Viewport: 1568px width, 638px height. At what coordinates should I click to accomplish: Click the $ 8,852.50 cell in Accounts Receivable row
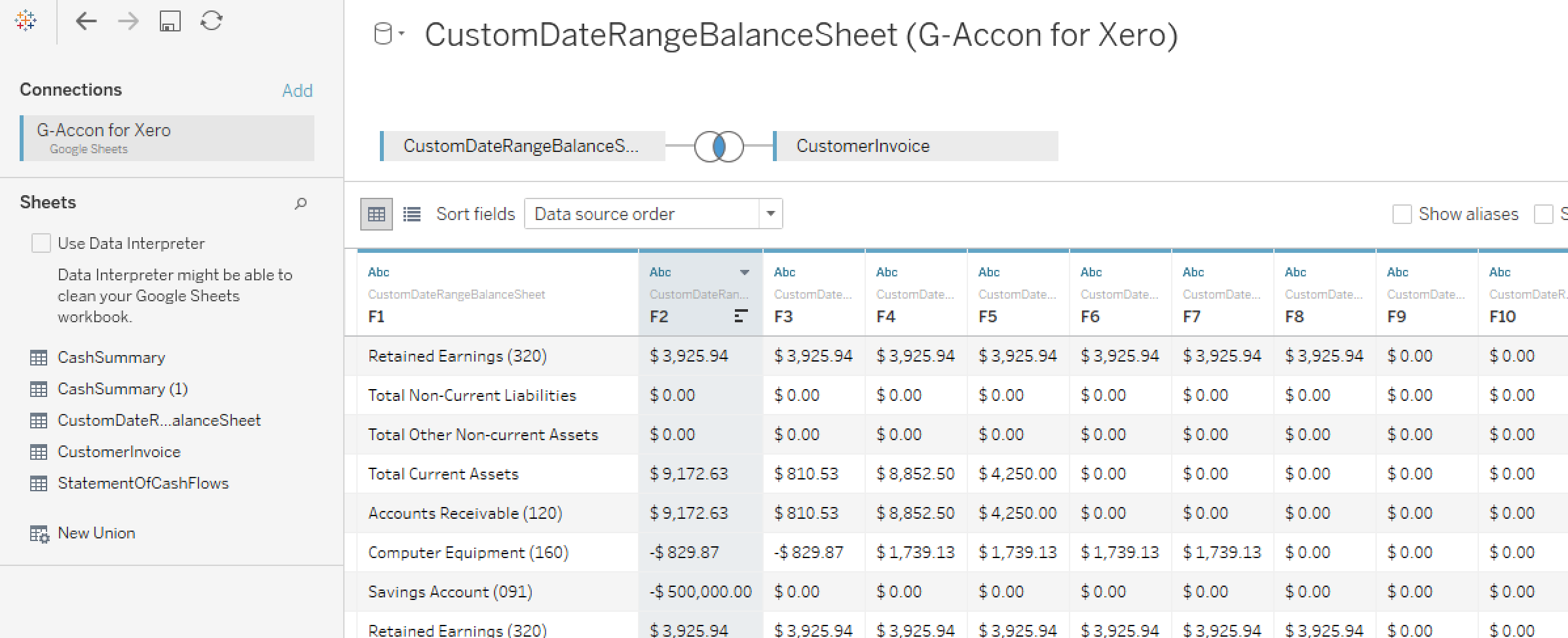pyautogui.click(x=916, y=513)
